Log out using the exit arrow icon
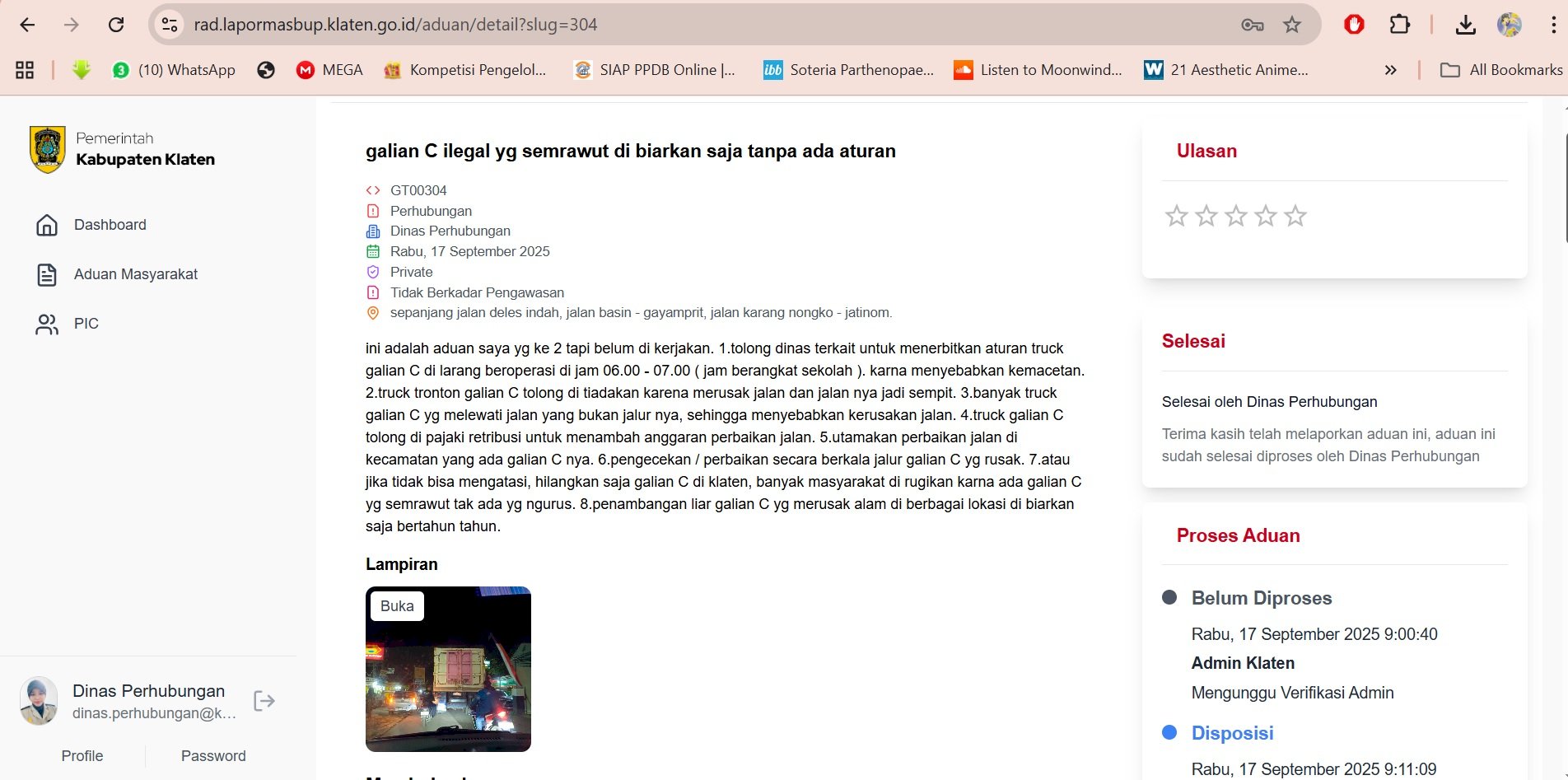Screen dimensions: 1568x780 (x=264, y=701)
